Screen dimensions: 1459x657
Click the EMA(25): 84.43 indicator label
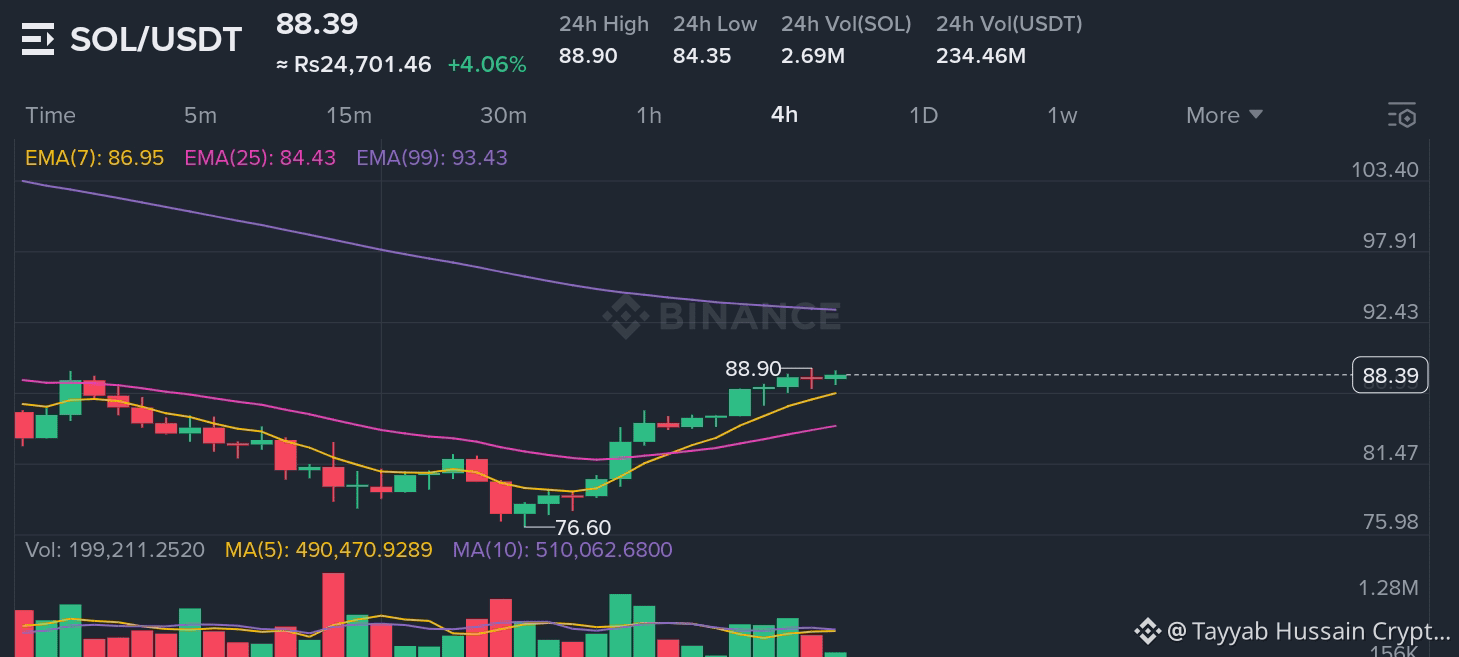[x=260, y=158]
